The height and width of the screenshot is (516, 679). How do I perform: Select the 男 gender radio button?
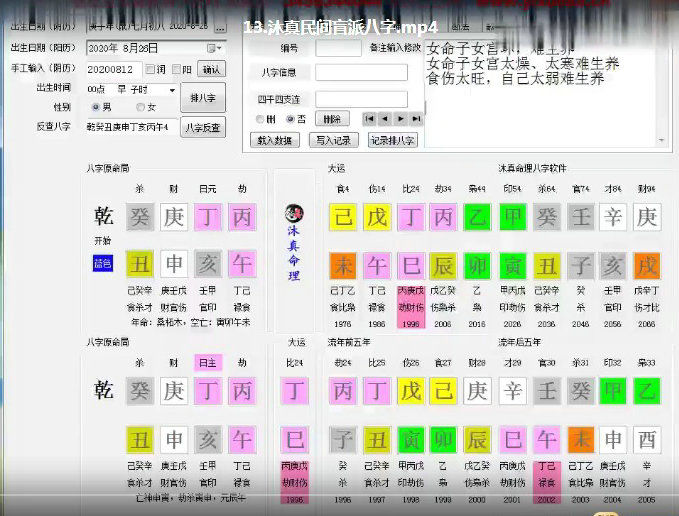96,107
